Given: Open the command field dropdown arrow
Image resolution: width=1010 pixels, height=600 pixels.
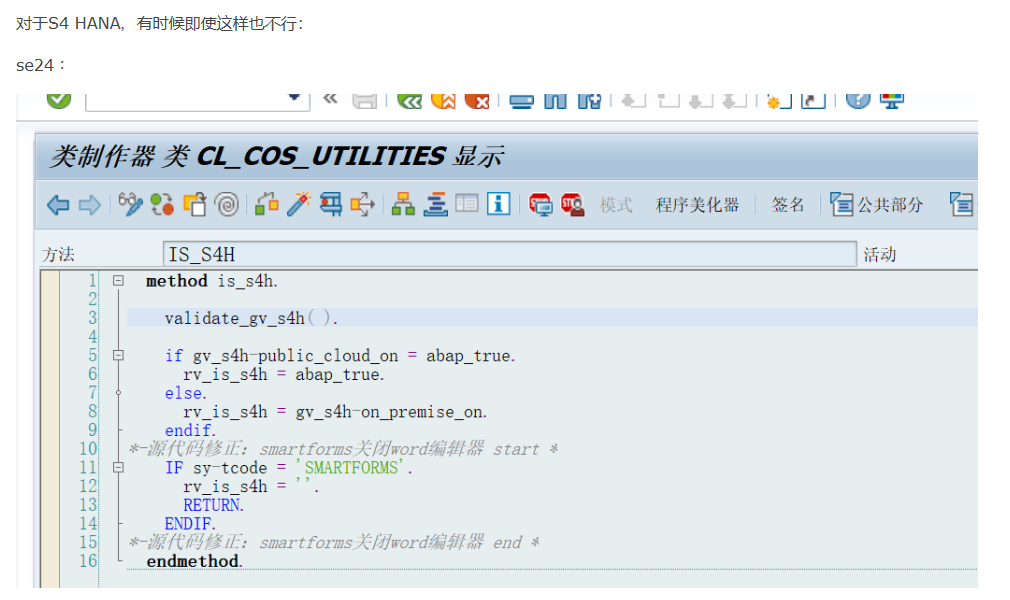Looking at the screenshot, I should (x=294, y=98).
